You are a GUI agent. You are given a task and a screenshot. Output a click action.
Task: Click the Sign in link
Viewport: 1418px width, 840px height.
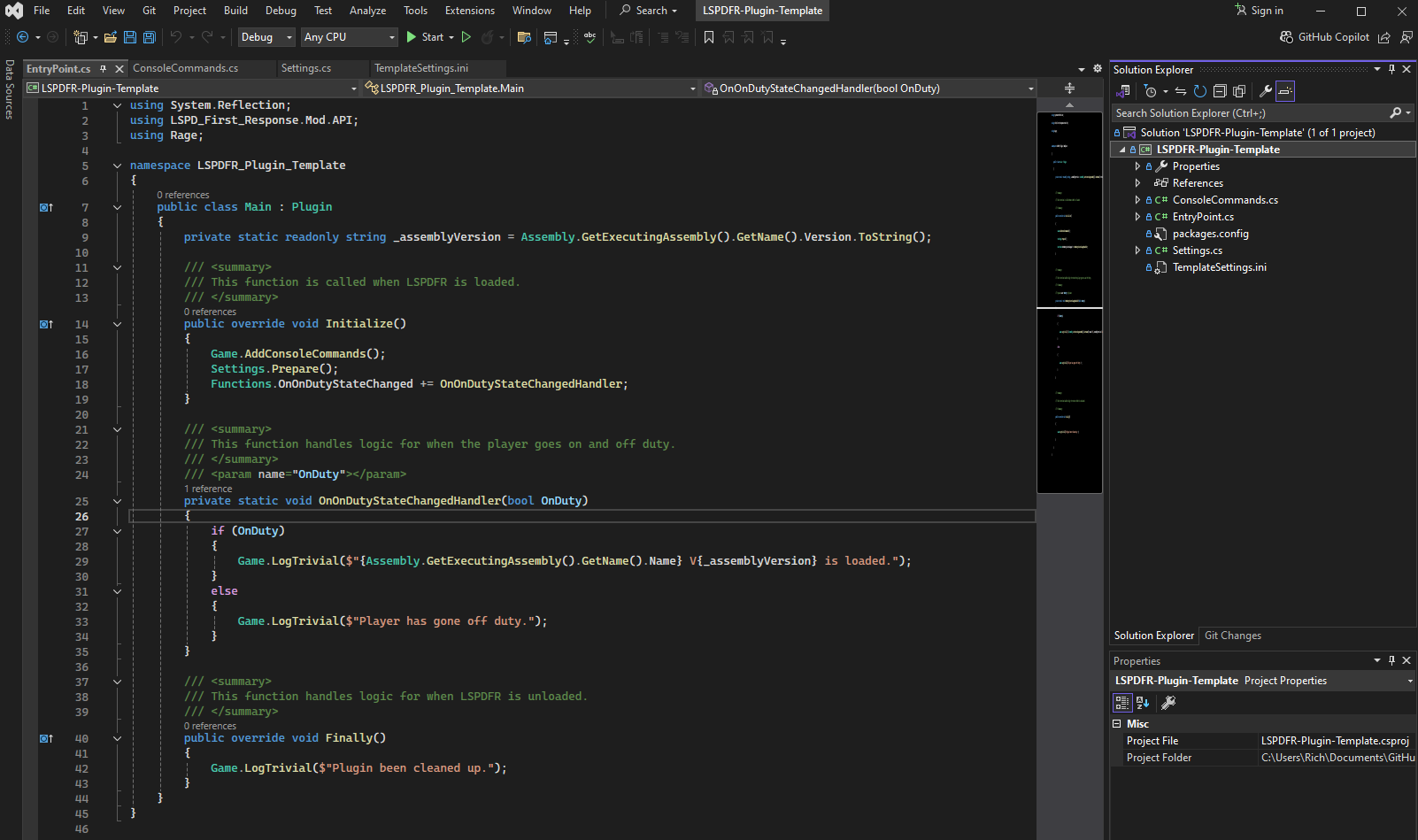1267,11
